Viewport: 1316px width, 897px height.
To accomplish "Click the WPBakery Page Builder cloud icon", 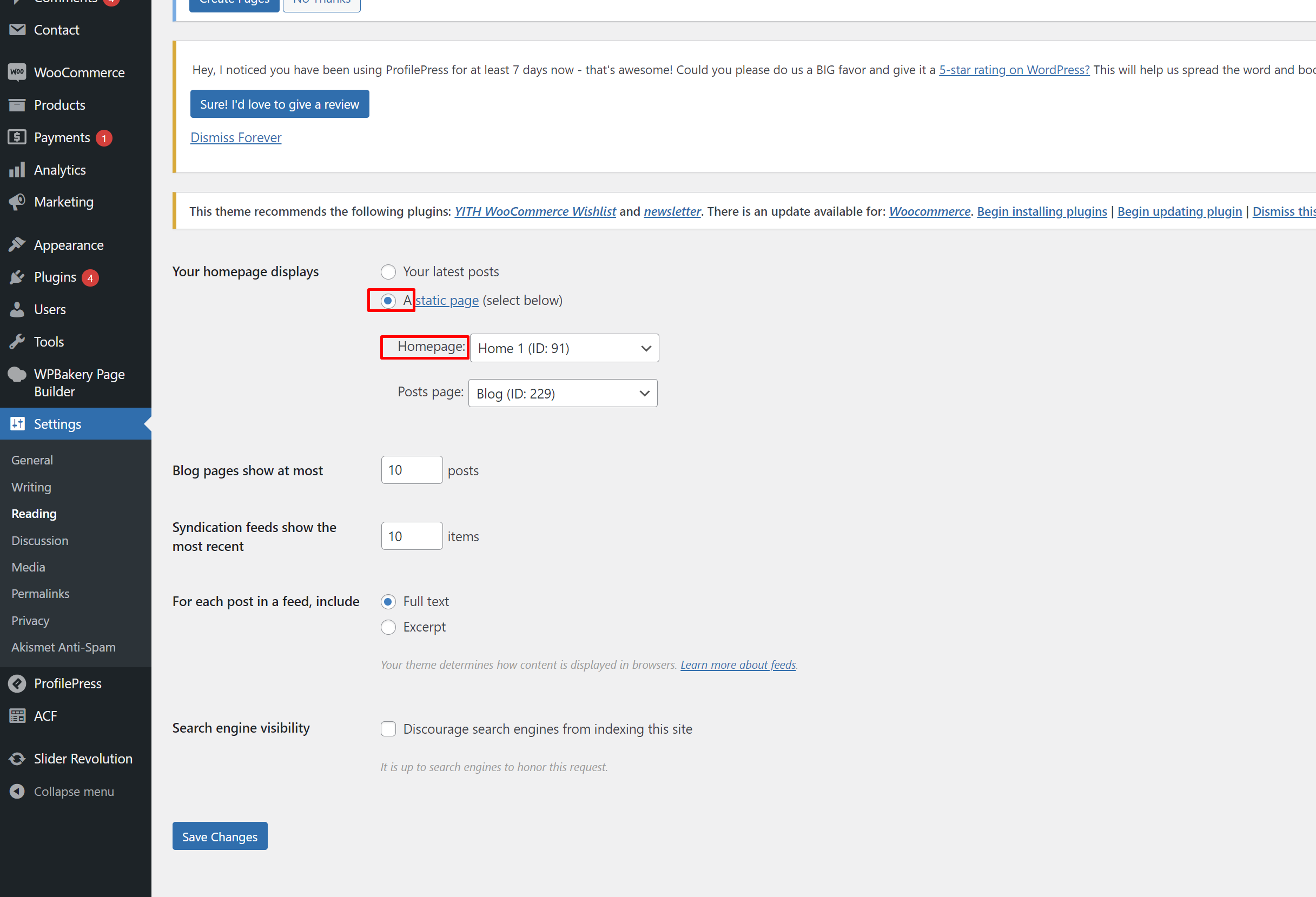I will point(17,374).
